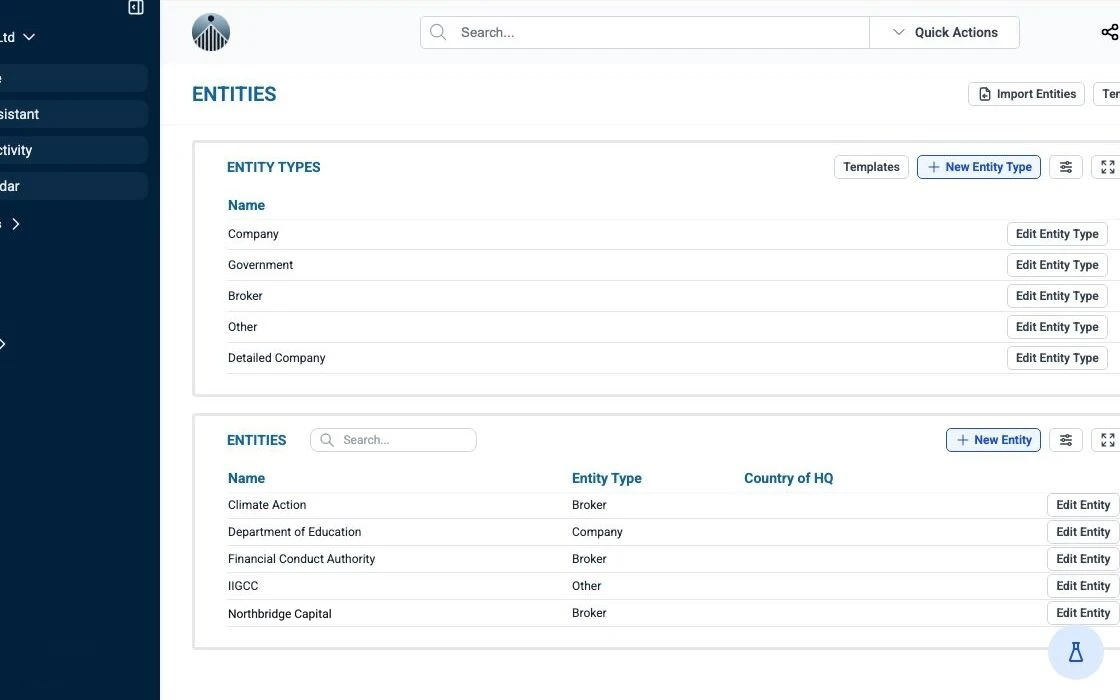The height and width of the screenshot is (700, 1120).
Task: Select the IIGCC entity name
Action: (x=243, y=586)
